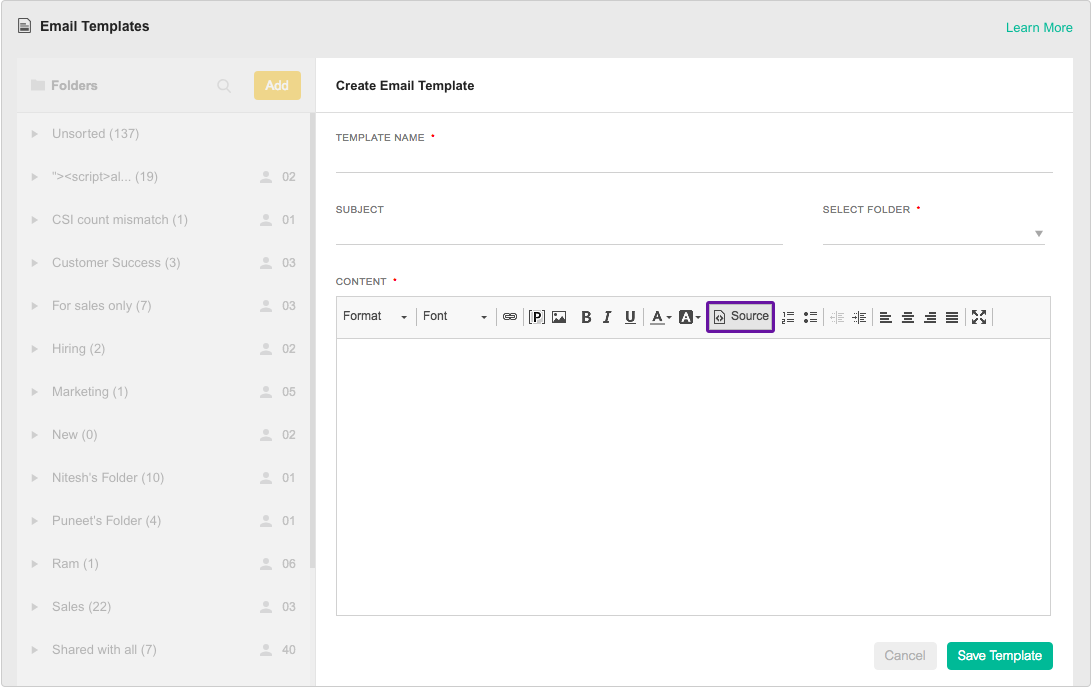Toggle italic formatting
Screen dimensions: 1092x688
pos(607,317)
